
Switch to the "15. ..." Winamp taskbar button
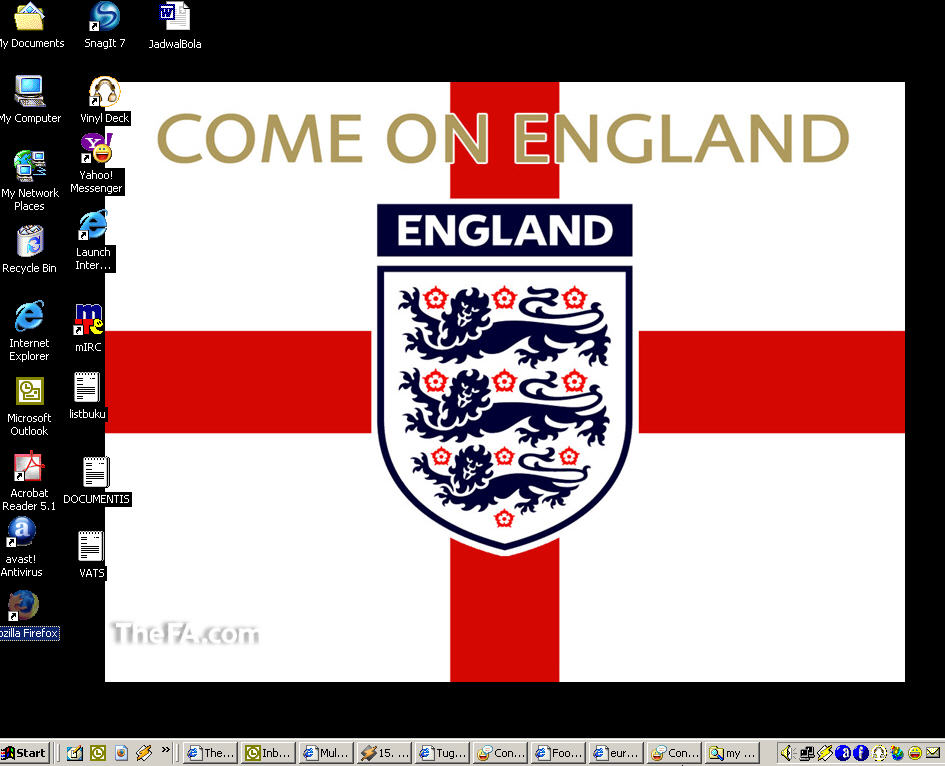[x=384, y=753]
